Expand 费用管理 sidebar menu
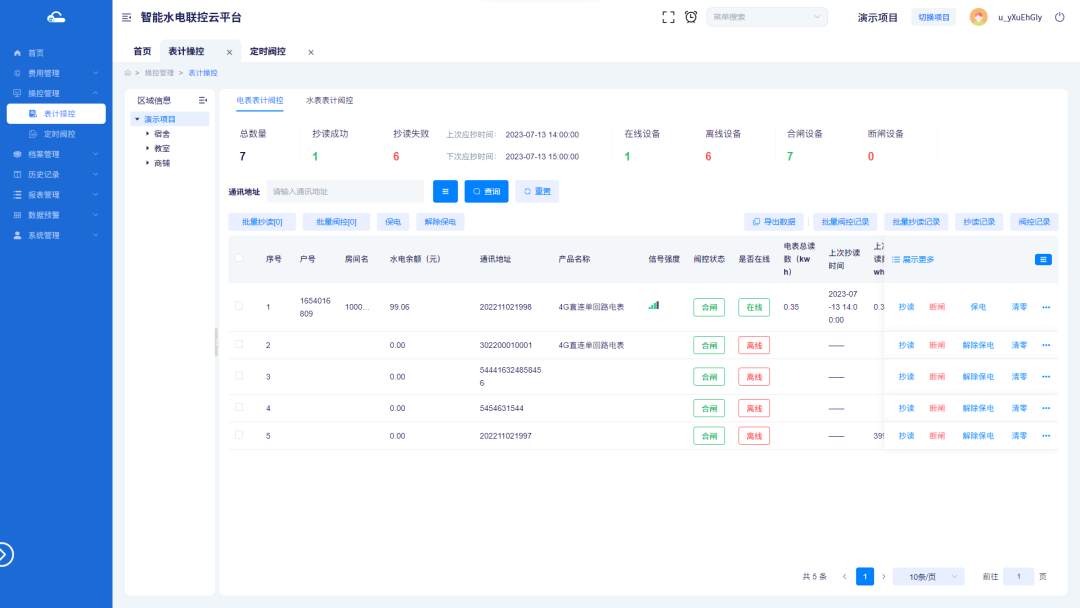Image resolution: width=1080 pixels, height=608 pixels. pos(56,73)
